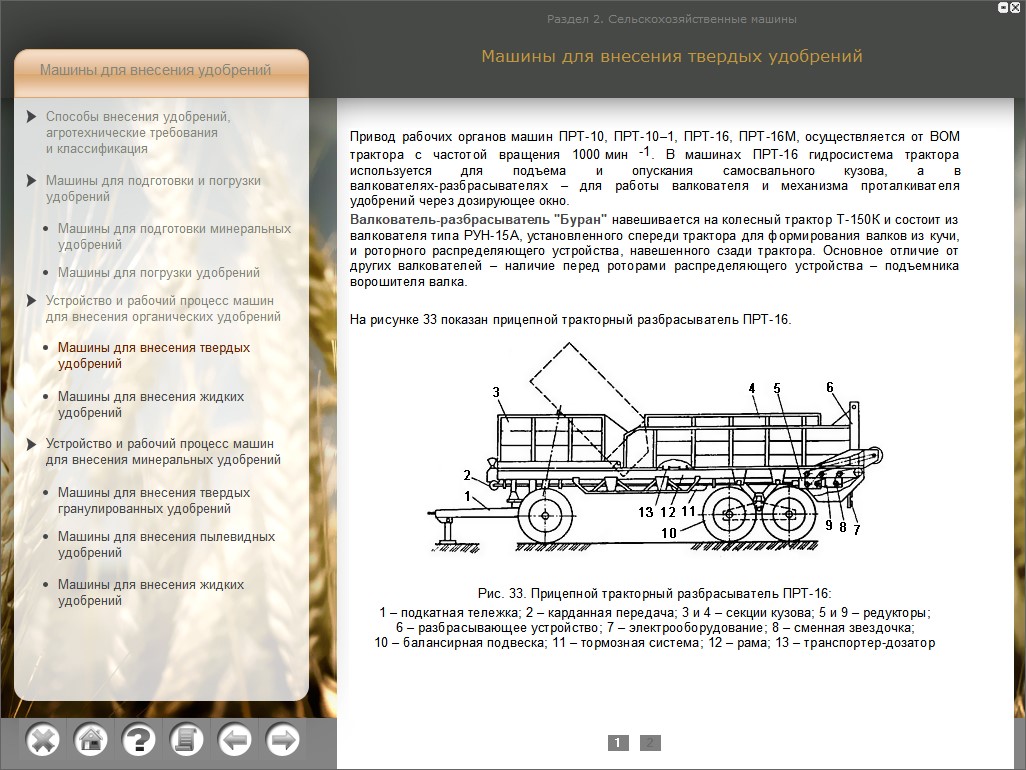Select 'Машины для внесения твердых гранулированных удобрений'
Image resolution: width=1026 pixels, height=770 pixels.
tap(154, 500)
